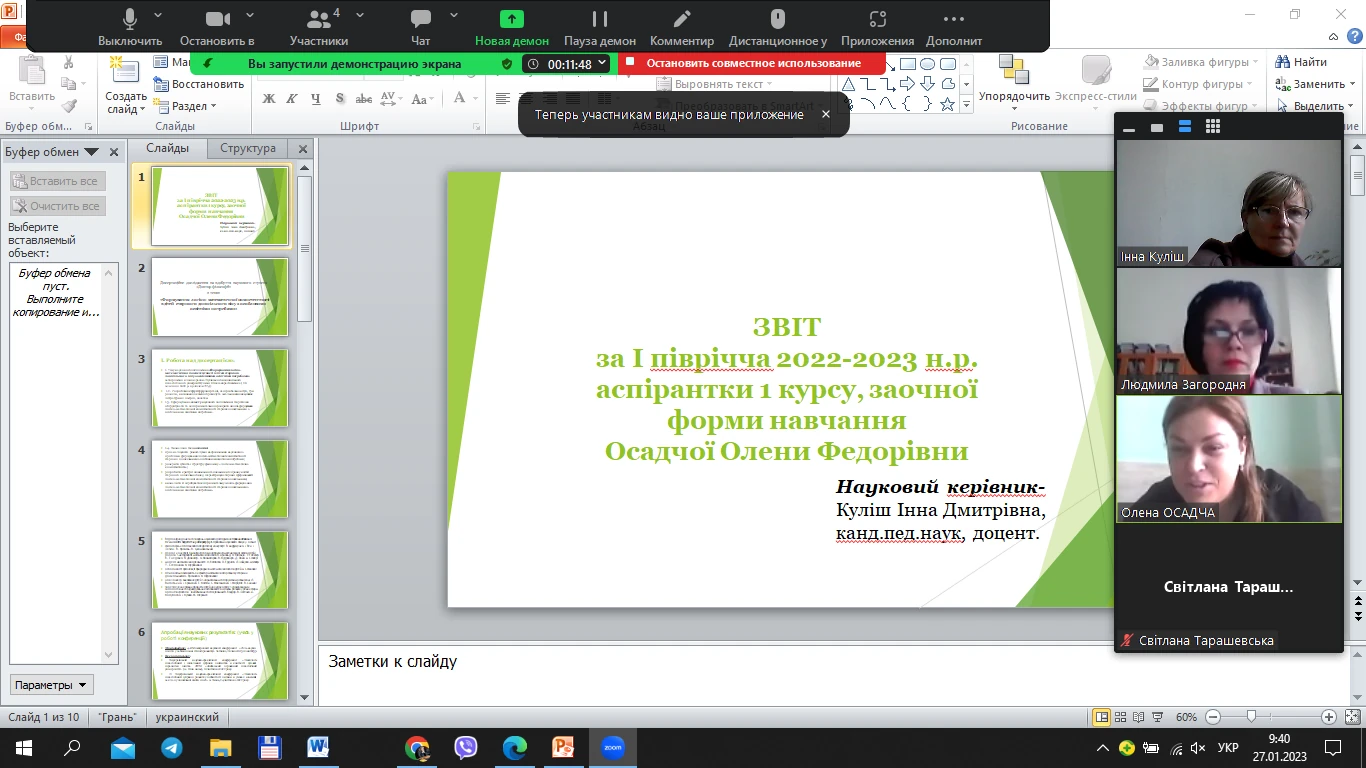Image resolution: width=1366 pixels, height=768 pixels.
Task: Toggle bold Ж formatting
Action: pyautogui.click(x=268, y=98)
